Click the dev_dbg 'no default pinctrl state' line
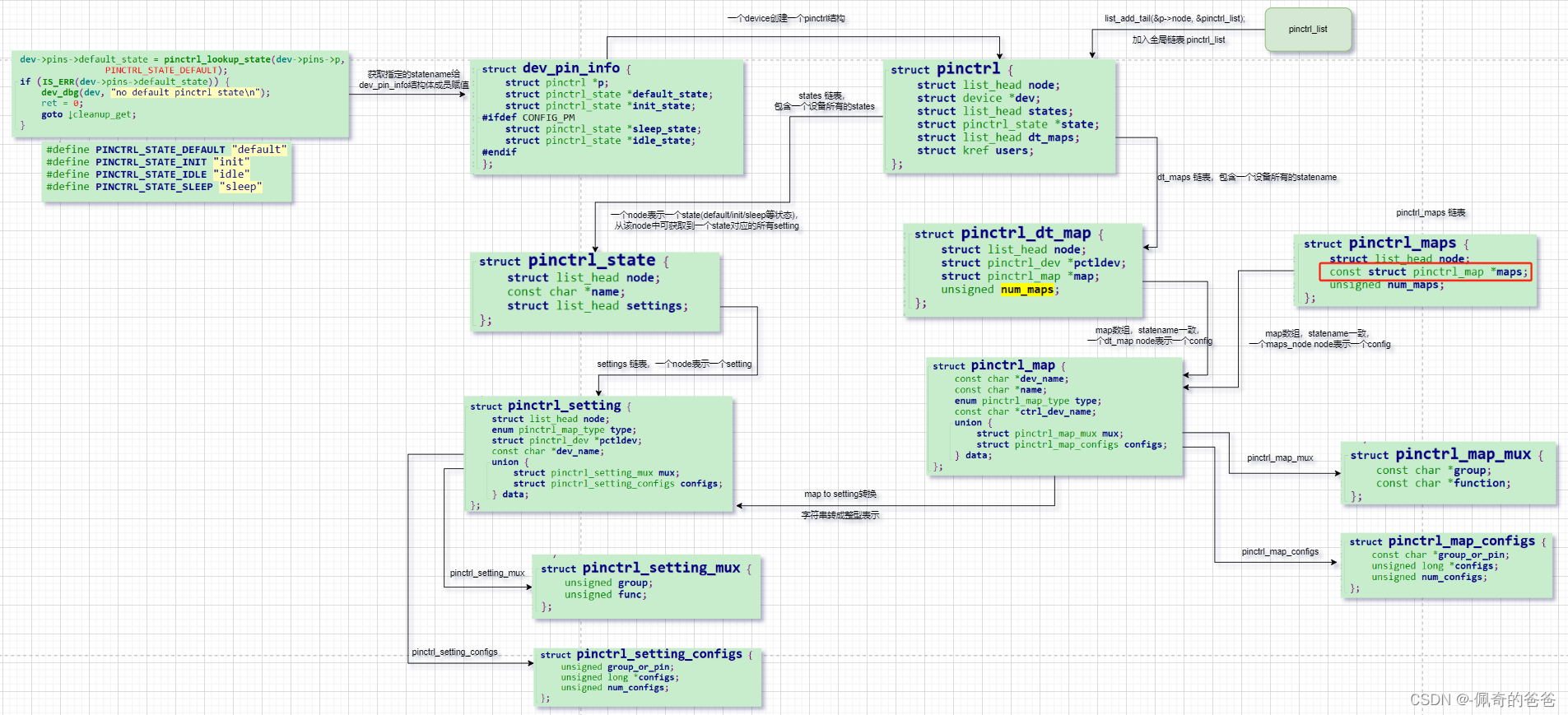This screenshot has height=715, width=1568. coord(156,92)
